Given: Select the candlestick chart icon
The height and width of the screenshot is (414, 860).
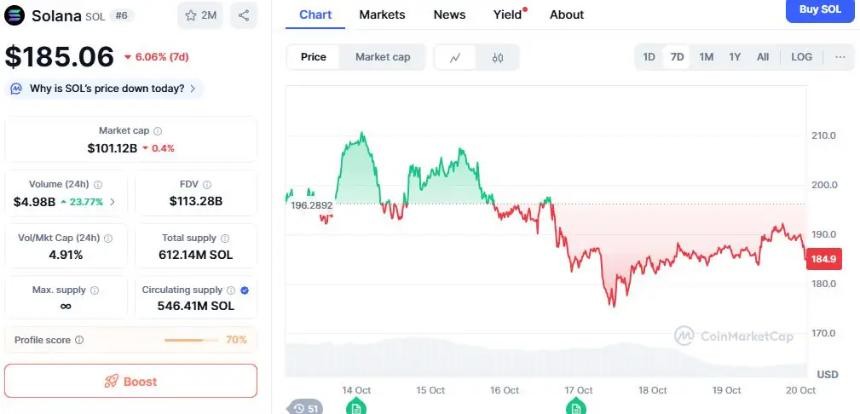Looking at the screenshot, I should (497, 57).
